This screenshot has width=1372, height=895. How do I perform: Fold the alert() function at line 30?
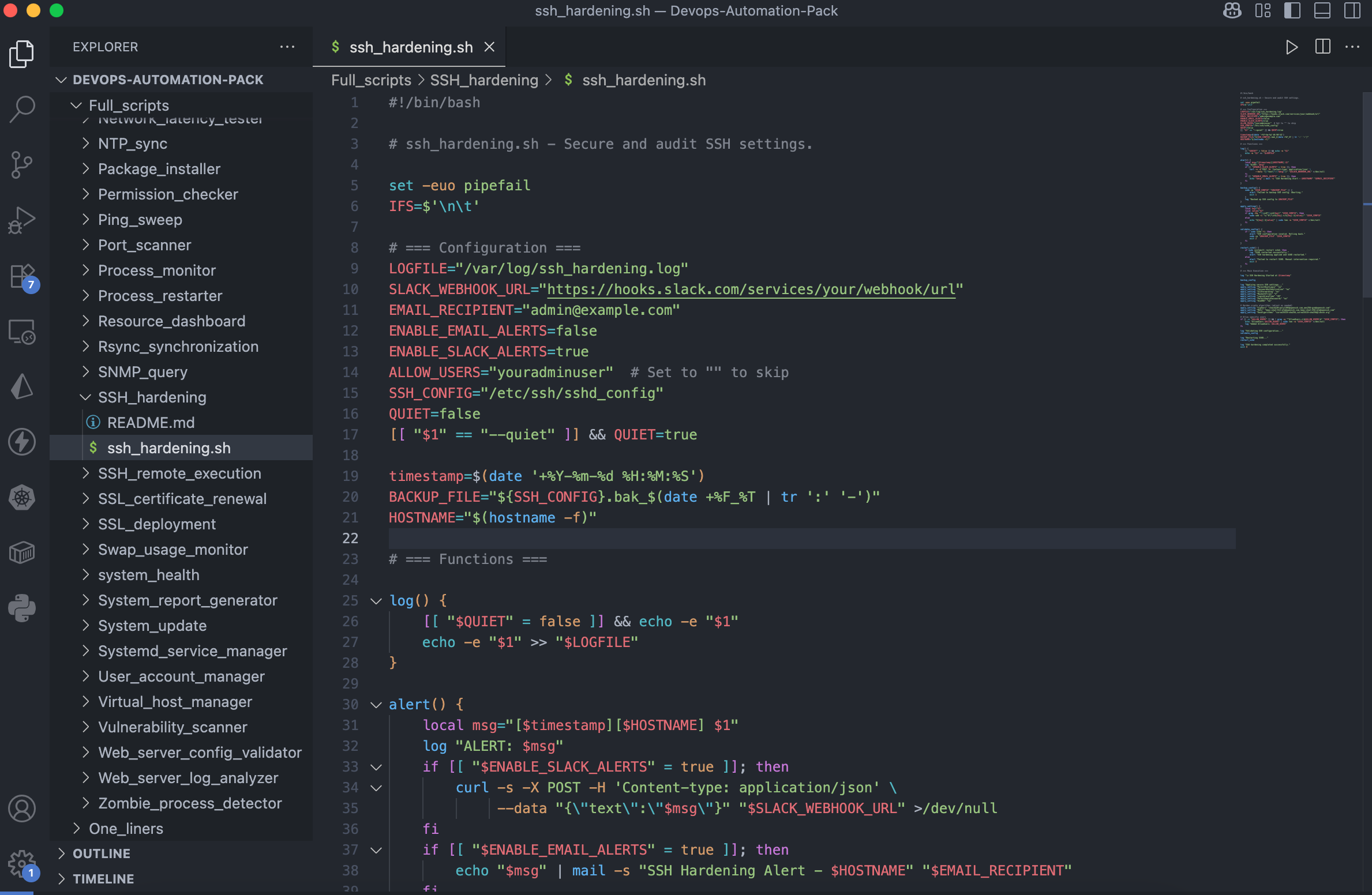point(376,705)
